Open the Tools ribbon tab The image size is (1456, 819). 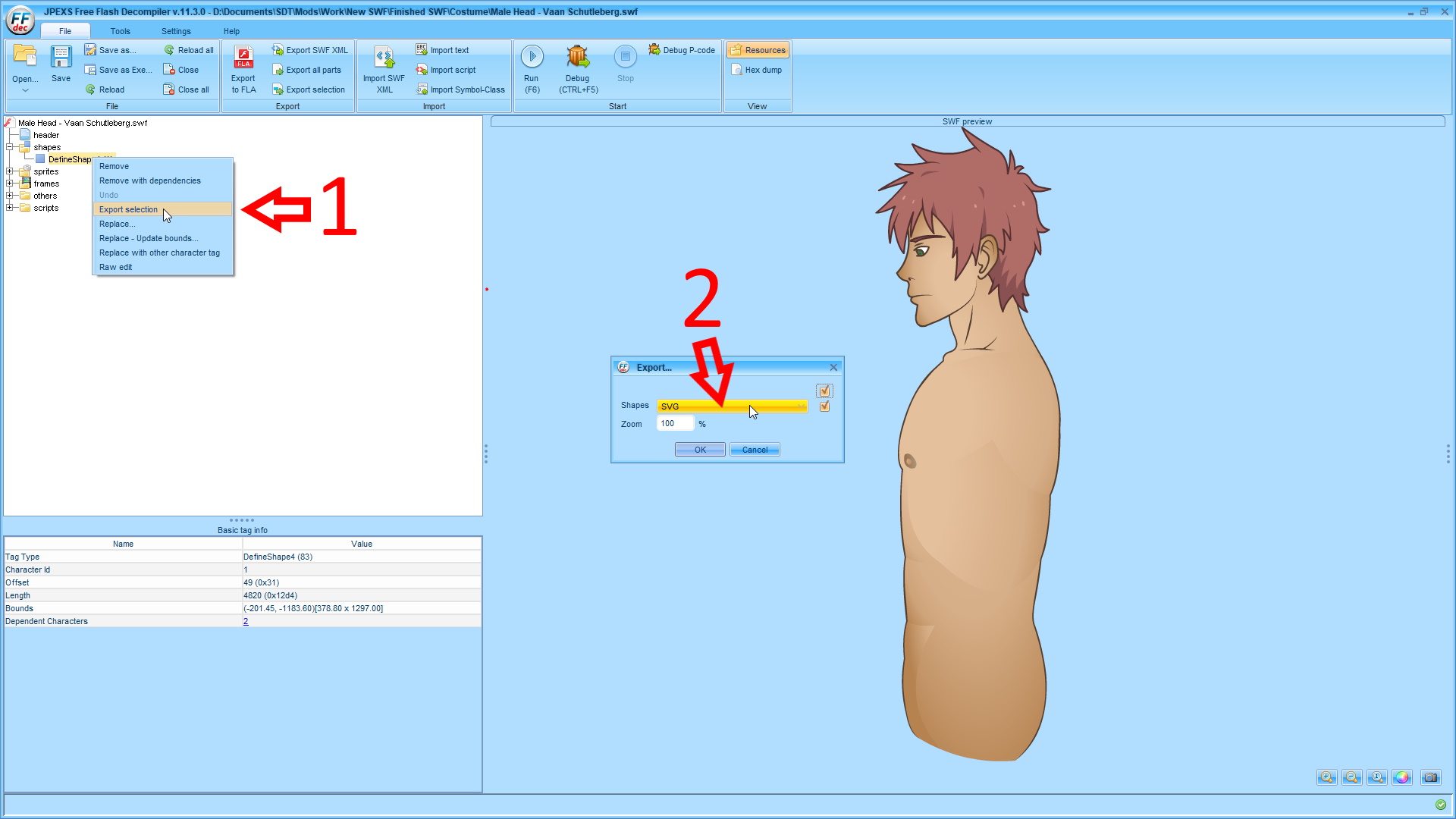[x=120, y=31]
